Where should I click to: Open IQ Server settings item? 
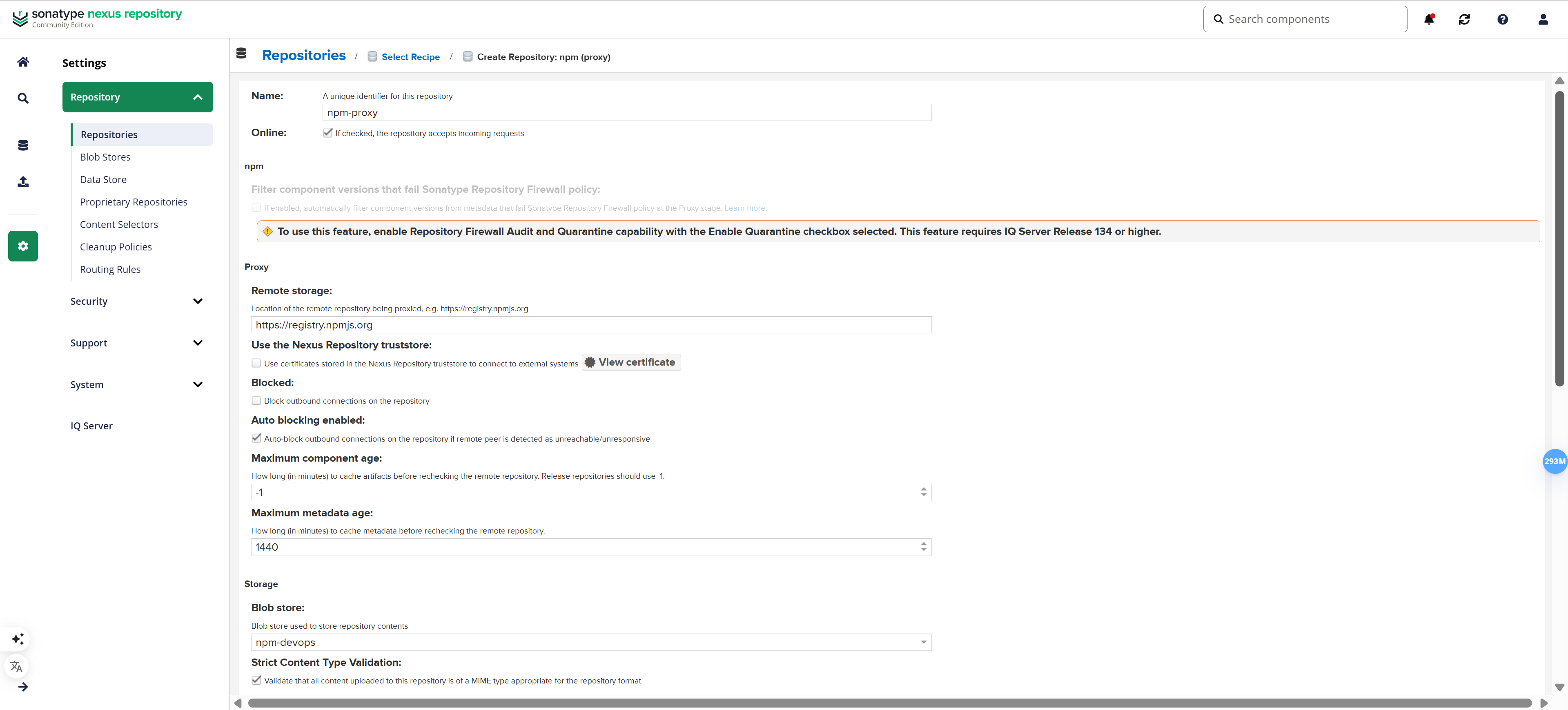91,426
